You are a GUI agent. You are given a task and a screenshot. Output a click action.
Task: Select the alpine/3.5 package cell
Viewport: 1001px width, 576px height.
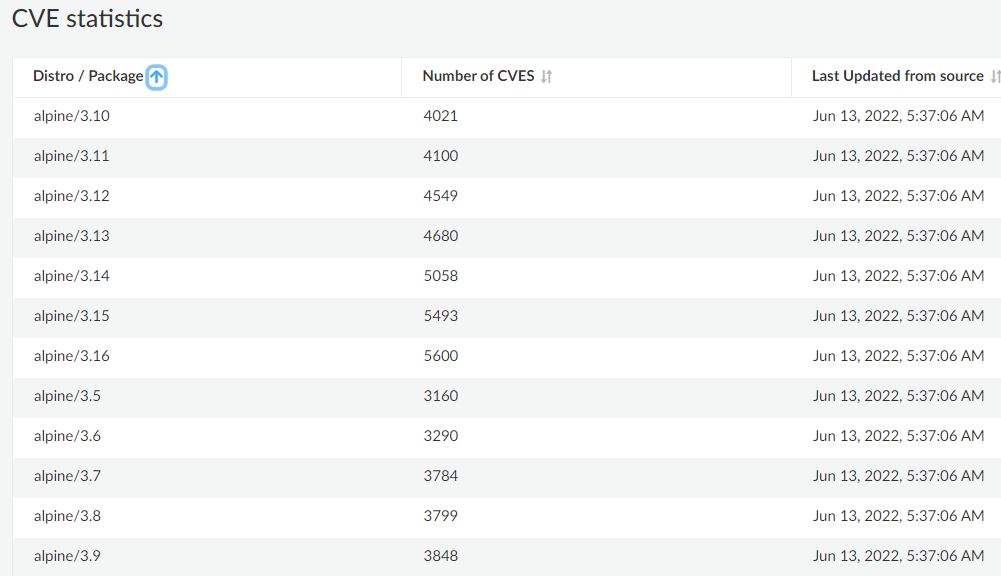pyautogui.click(x=67, y=396)
